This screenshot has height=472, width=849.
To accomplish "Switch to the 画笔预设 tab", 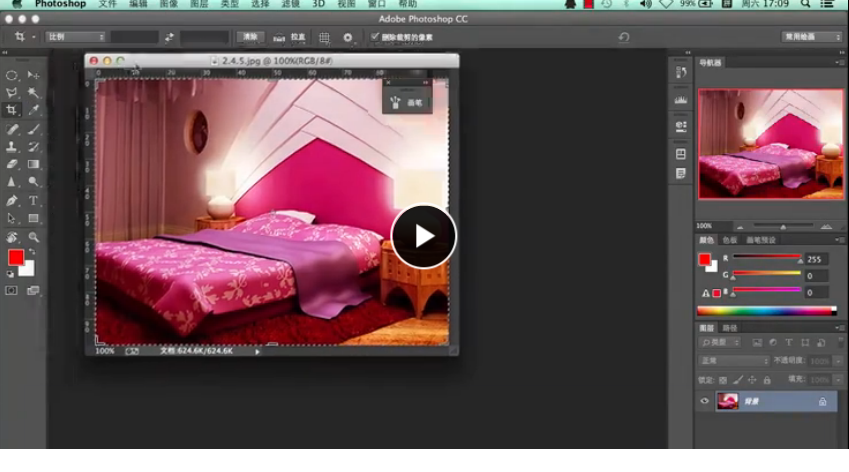I will 761,240.
